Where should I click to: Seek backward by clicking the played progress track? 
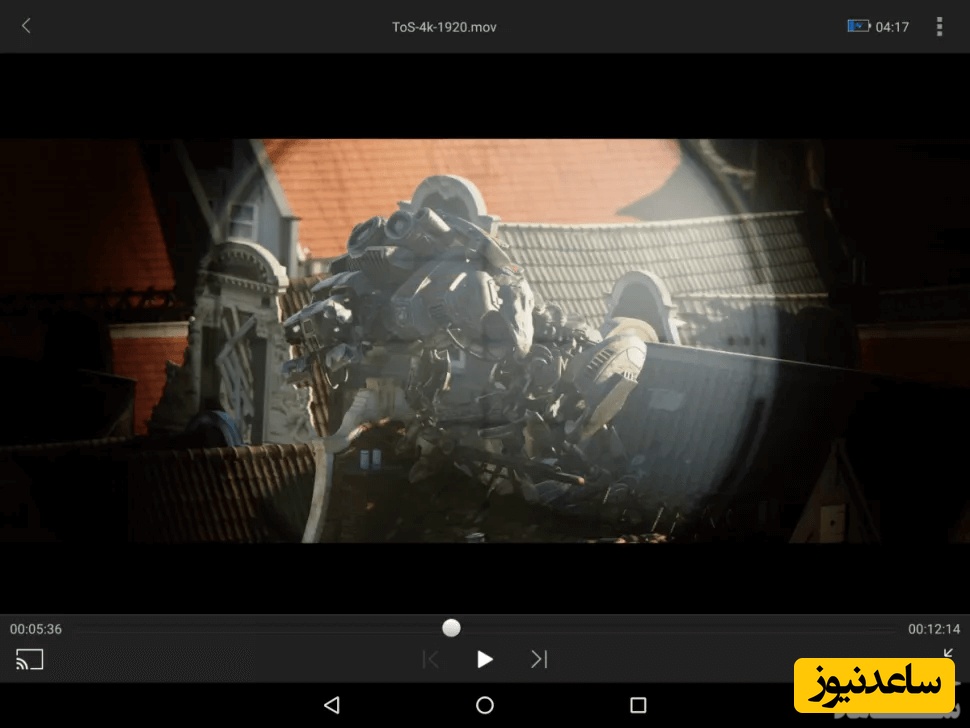(x=250, y=628)
